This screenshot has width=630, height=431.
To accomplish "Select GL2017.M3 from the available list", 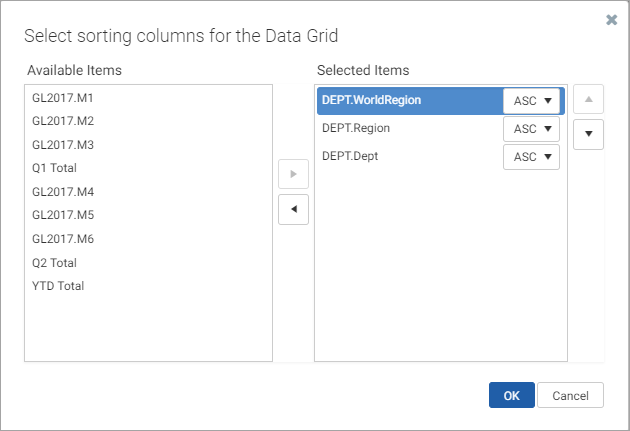I will click(148, 145).
